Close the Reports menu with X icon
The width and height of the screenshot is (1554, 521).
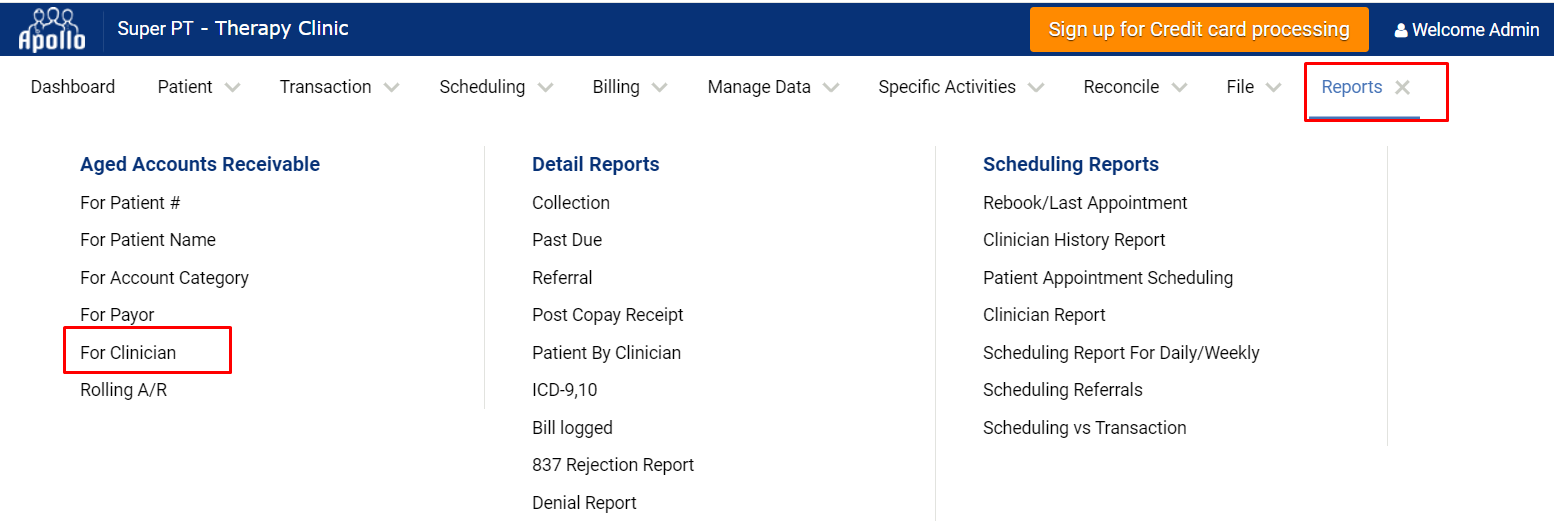pos(1402,88)
